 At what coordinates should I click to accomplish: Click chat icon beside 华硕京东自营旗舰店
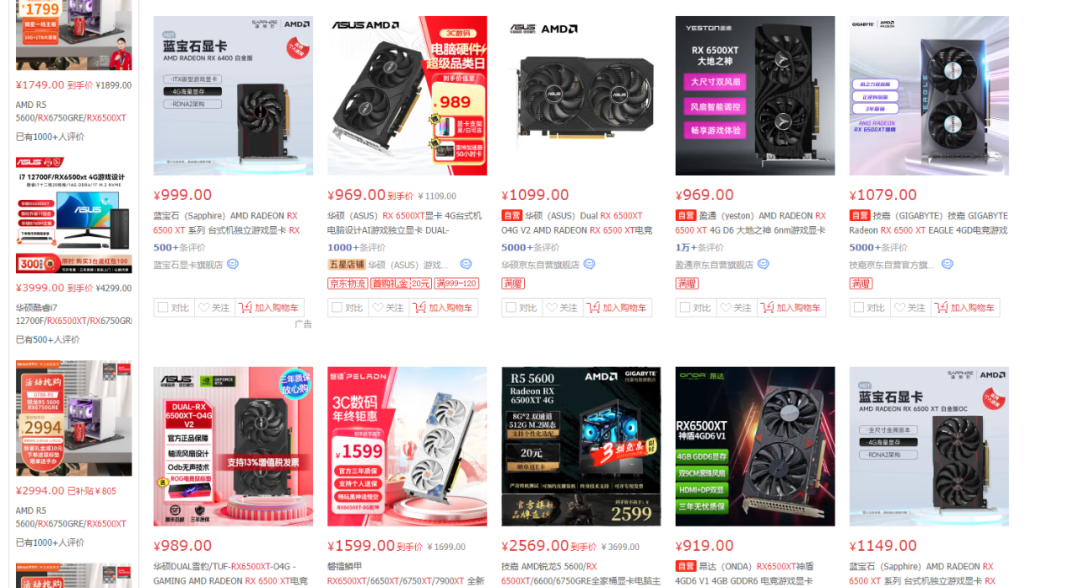click(589, 264)
